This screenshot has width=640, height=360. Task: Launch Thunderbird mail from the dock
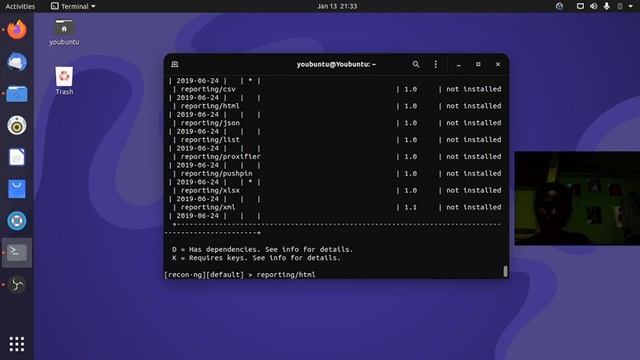[17, 62]
